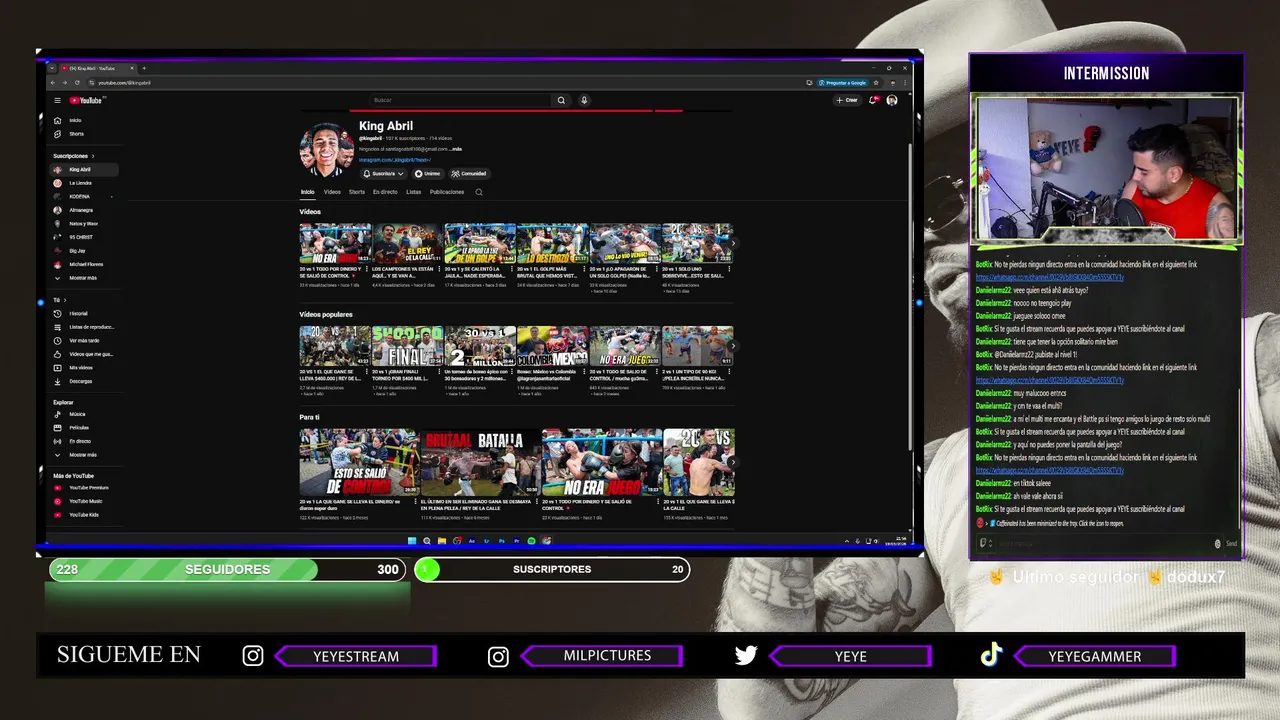Viewport: 1280px width, 720px height.
Task: Bookmark this page with the star icon
Action: tap(875, 82)
